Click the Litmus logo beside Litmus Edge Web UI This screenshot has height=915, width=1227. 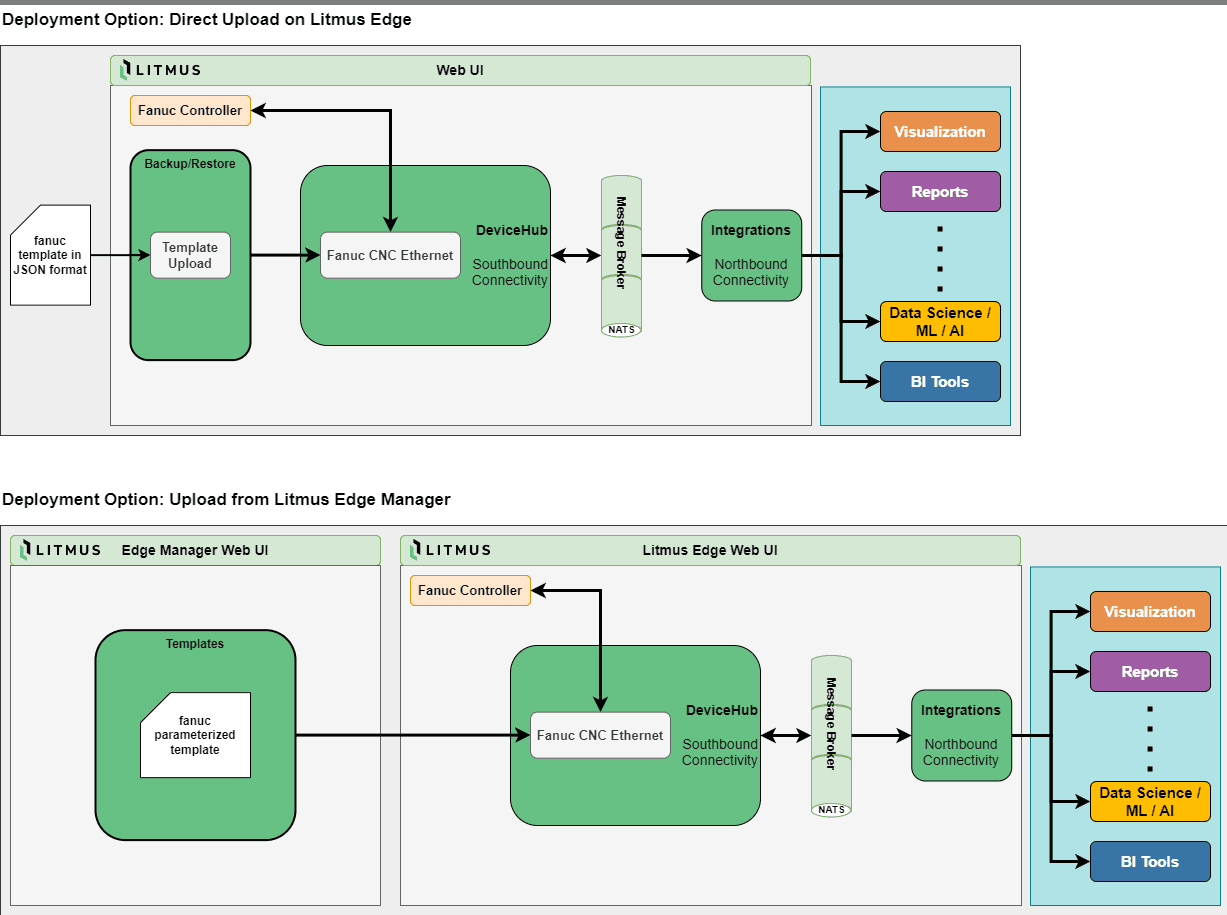(x=451, y=550)
